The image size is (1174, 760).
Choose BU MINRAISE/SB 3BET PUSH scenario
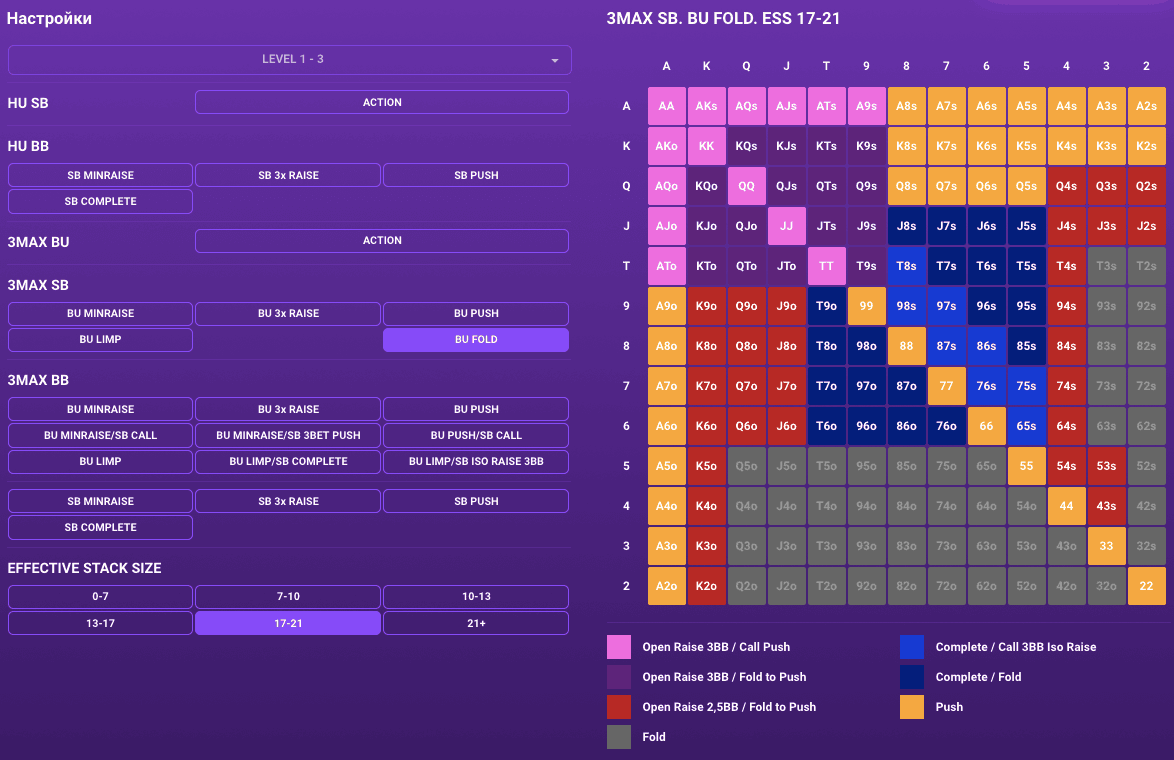click(x=288, y=436)
